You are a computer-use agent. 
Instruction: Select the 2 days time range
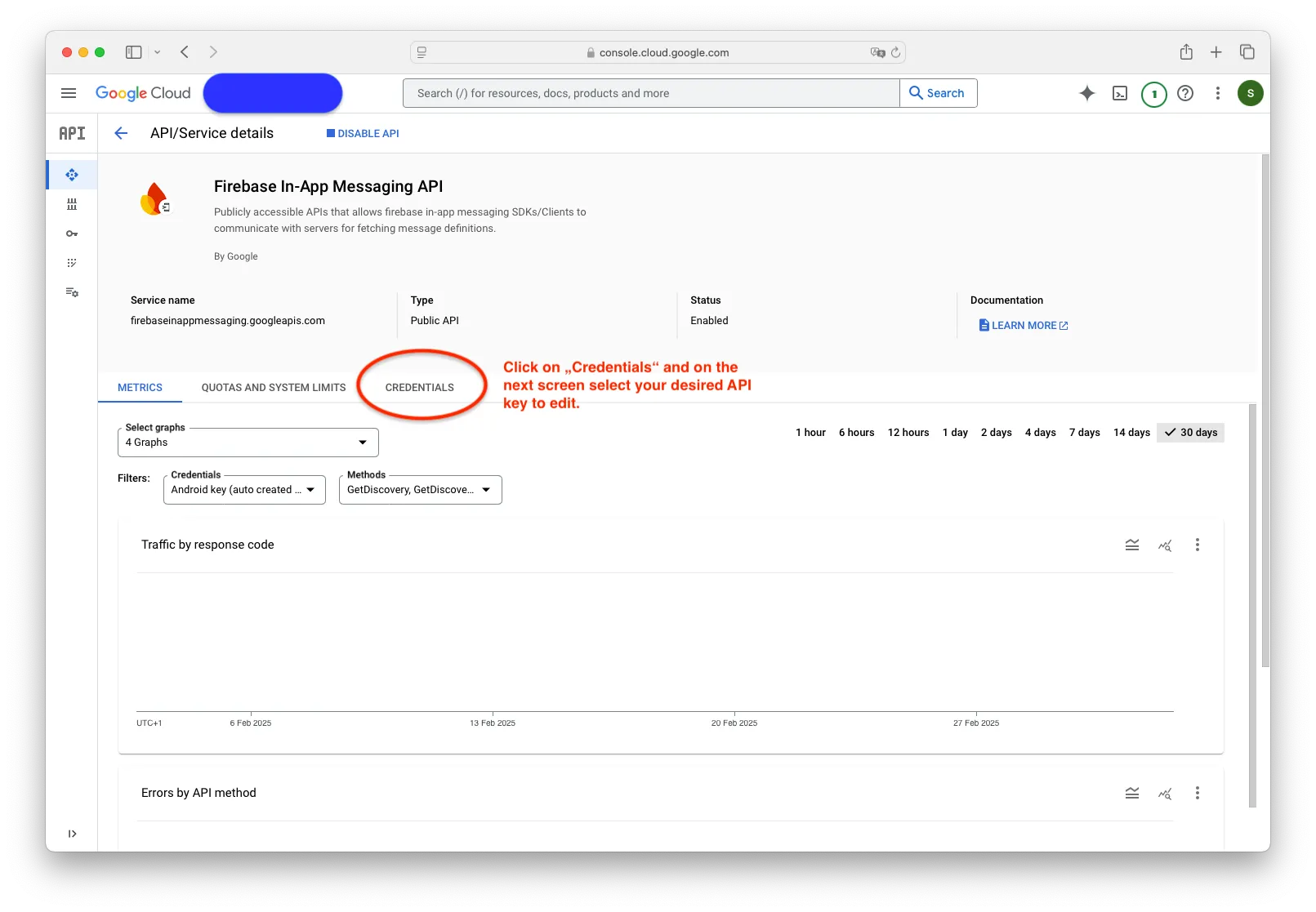[x=997, y=433]
